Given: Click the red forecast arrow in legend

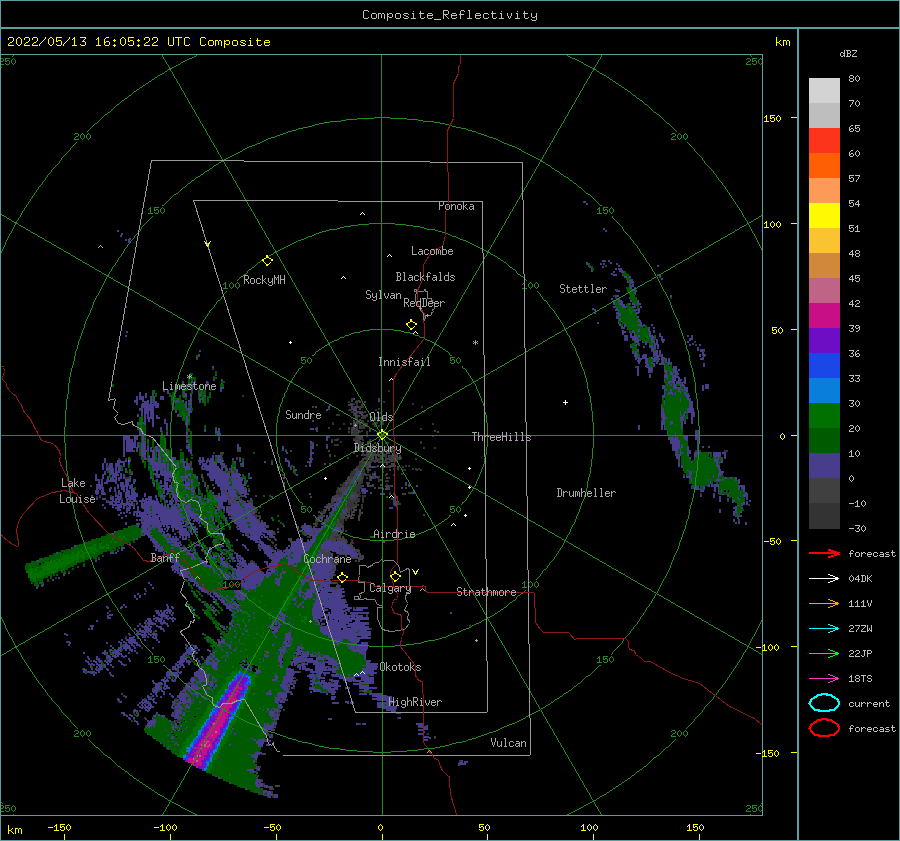Looking at the screenshot, I should point(824,553).
